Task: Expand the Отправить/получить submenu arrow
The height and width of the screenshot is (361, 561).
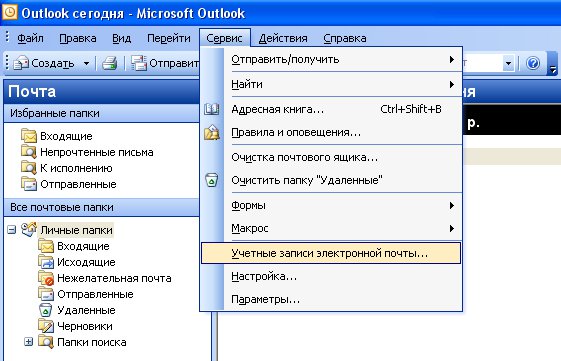Action: click(452, 59)
